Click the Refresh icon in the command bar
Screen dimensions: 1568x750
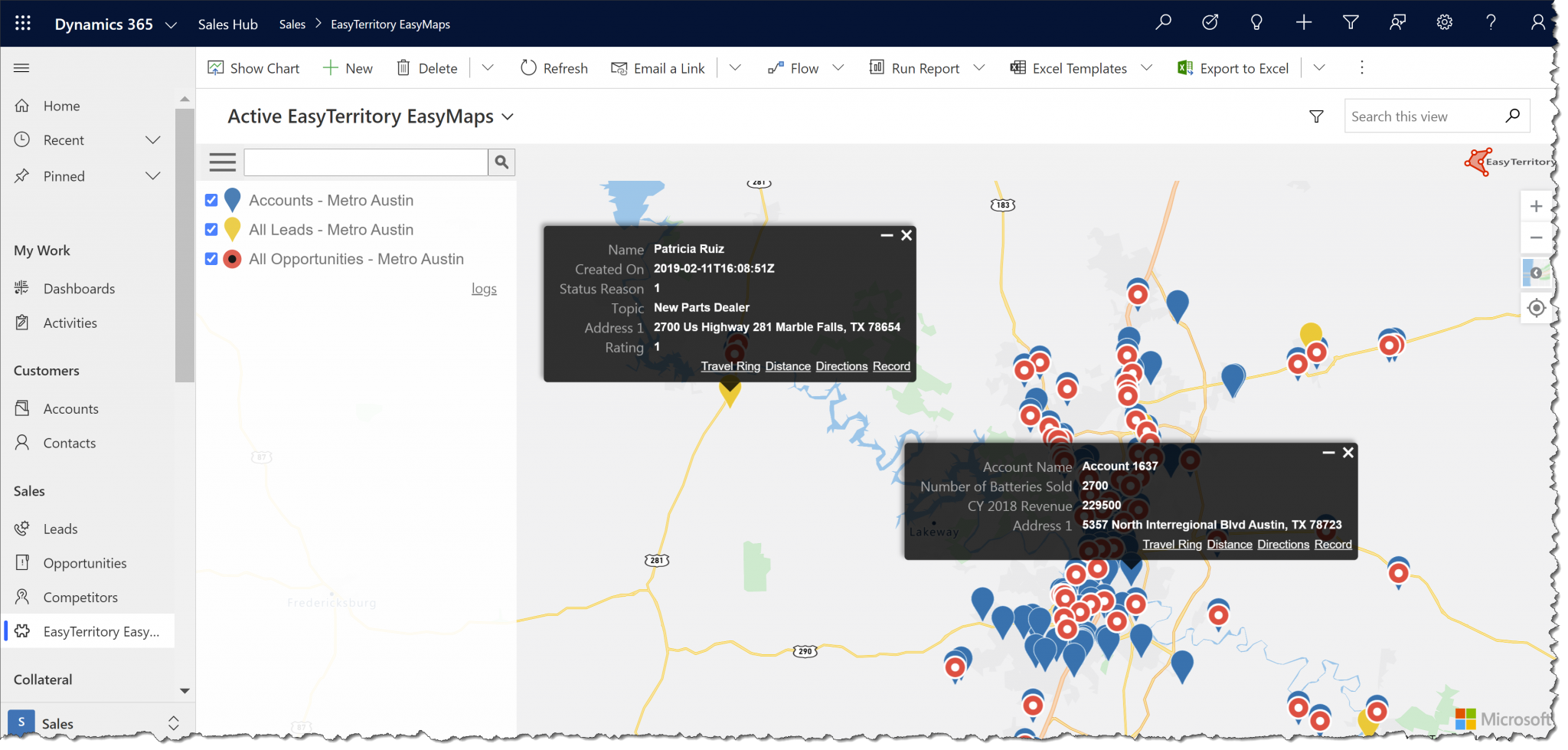[x=528, y=67]
